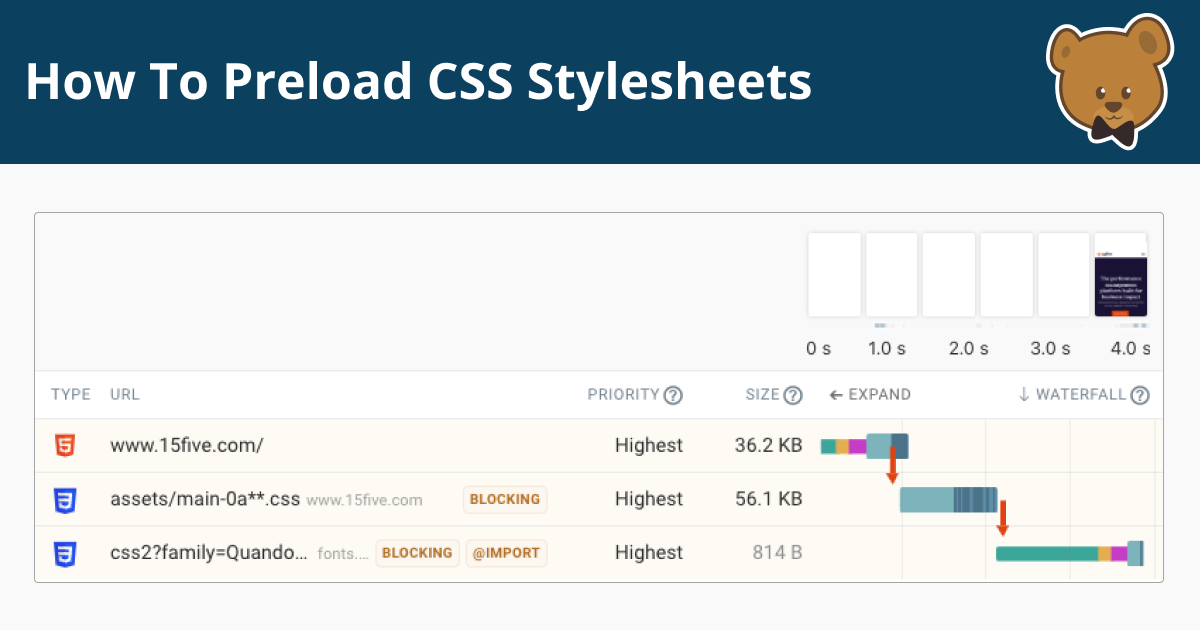
Task: Click the TYPE column header
Action: coord(71,395)
